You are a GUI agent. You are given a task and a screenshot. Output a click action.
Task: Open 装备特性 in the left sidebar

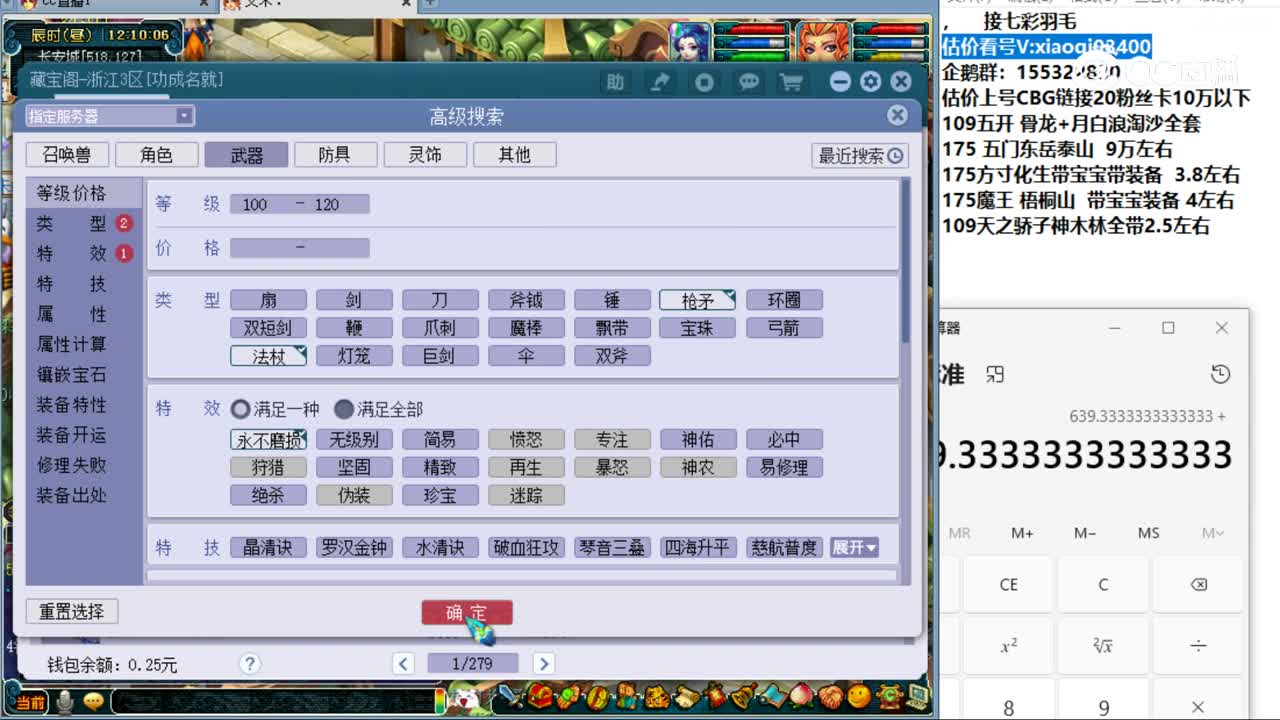(71, 405)
